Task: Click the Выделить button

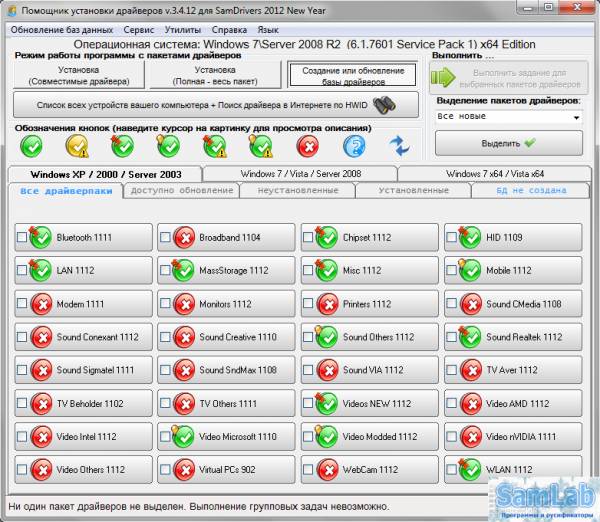Action: (x=509, y=144)
